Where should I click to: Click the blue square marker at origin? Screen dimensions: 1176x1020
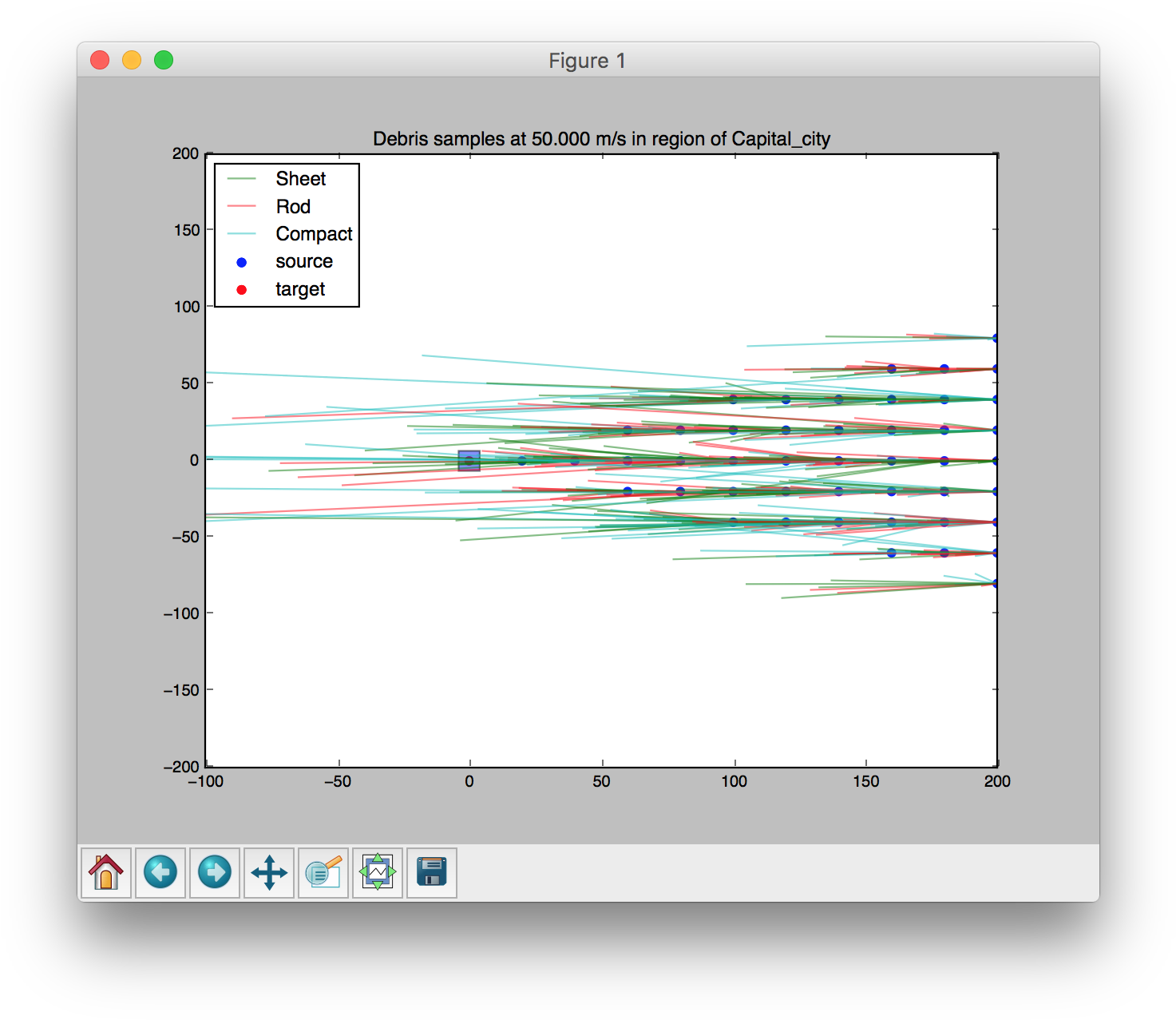[x=469, y=461]
